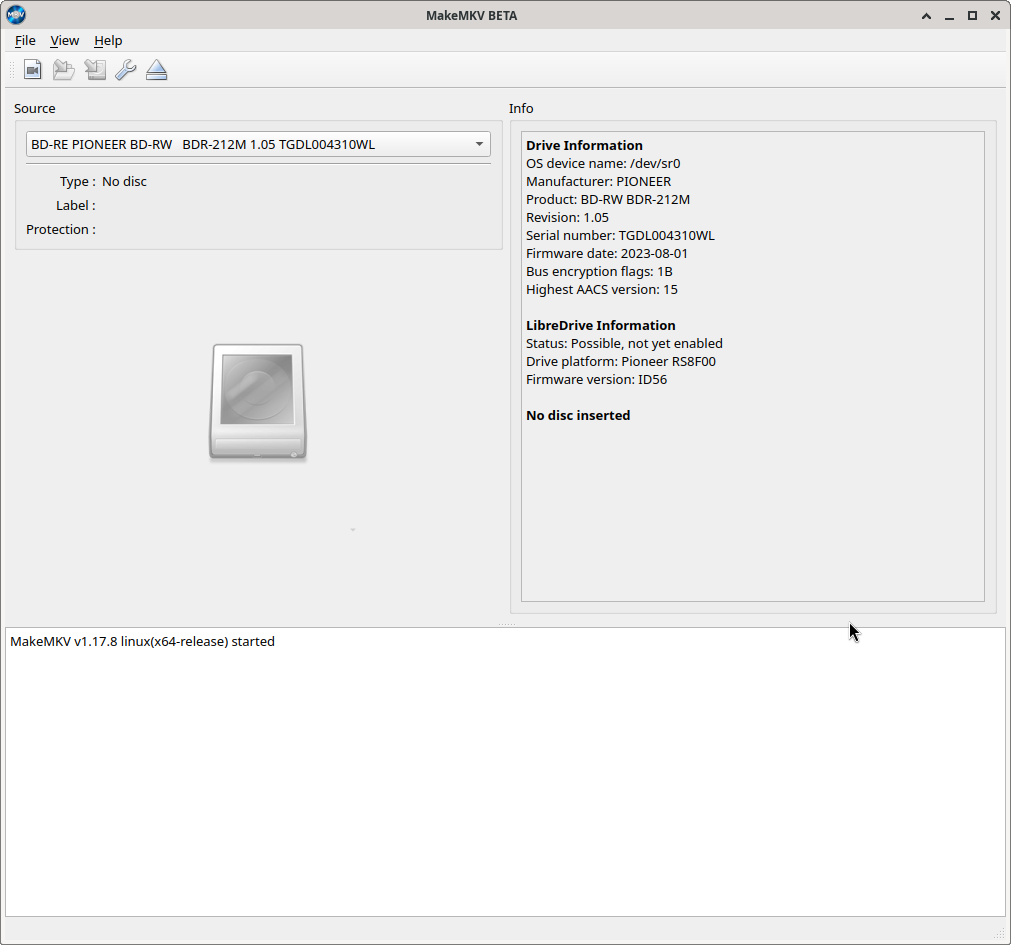Click 'Firmware version: ID56' line
Image resolution: width=1011 pixels, height=945 pixels.
pyautogui.click(x=596, y=380)
